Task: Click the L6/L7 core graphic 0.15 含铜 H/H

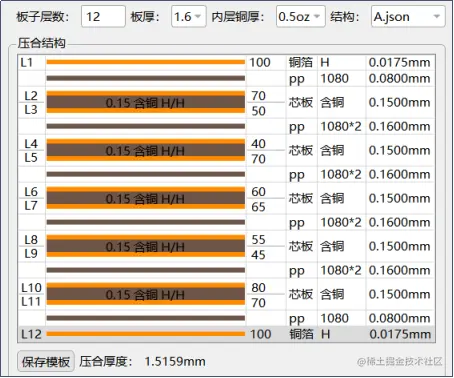Action: pos(146,199)
